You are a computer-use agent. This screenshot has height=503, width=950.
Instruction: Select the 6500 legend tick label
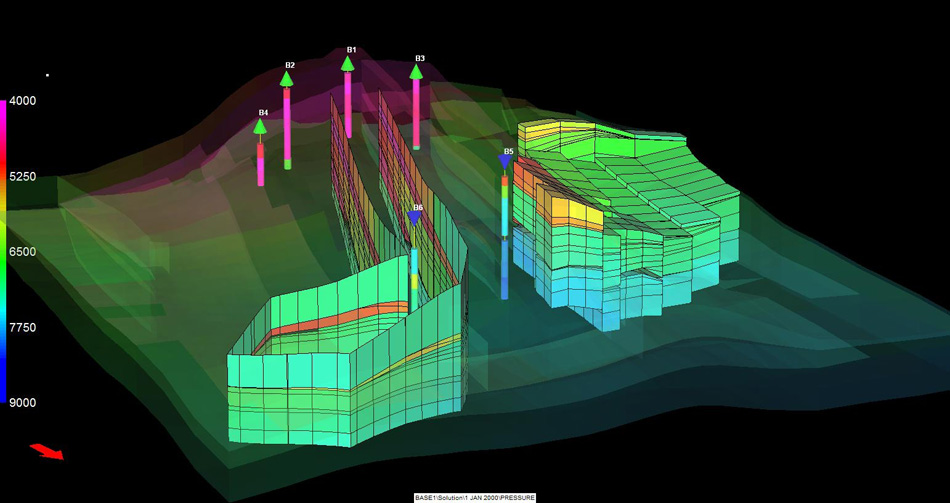[x=23, y=252]
